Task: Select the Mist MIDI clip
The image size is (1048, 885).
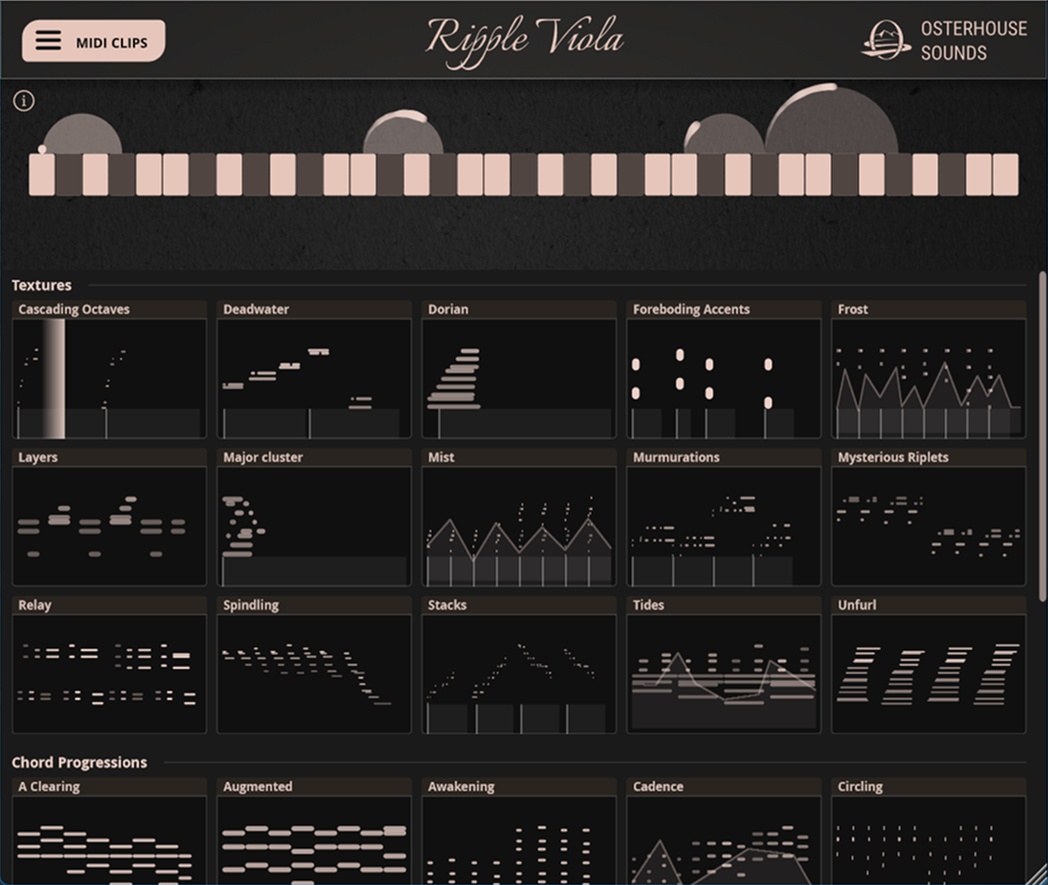Action: (x=519, y=517)
